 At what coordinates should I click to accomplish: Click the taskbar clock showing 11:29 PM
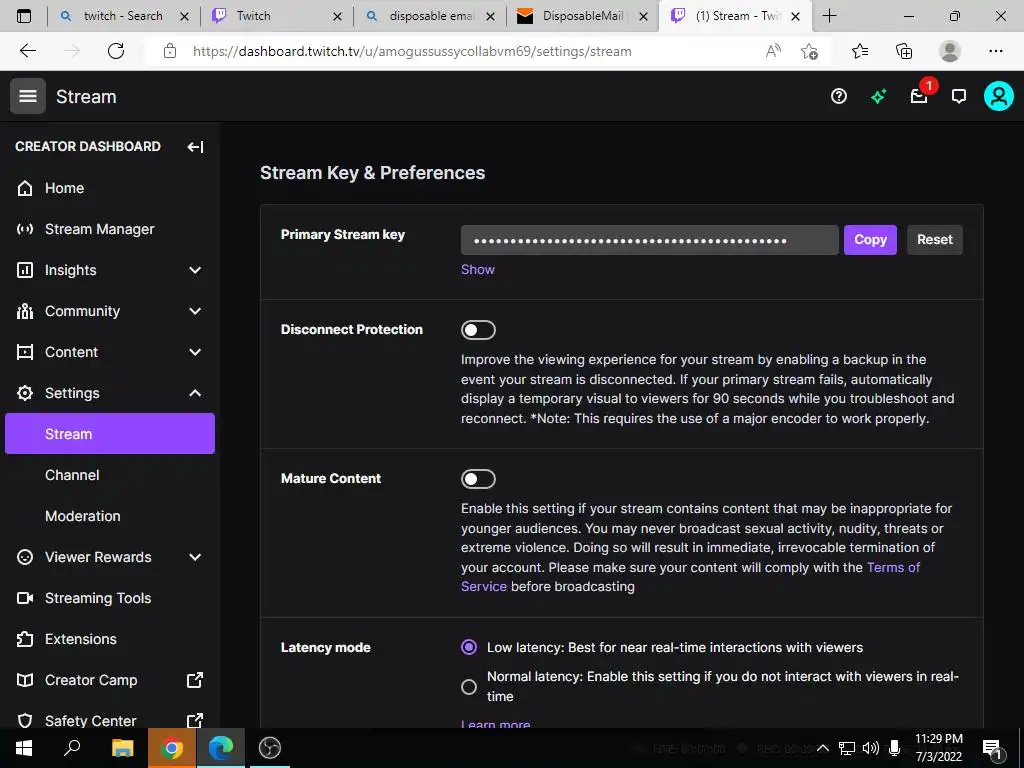click(x=938, y=748)
